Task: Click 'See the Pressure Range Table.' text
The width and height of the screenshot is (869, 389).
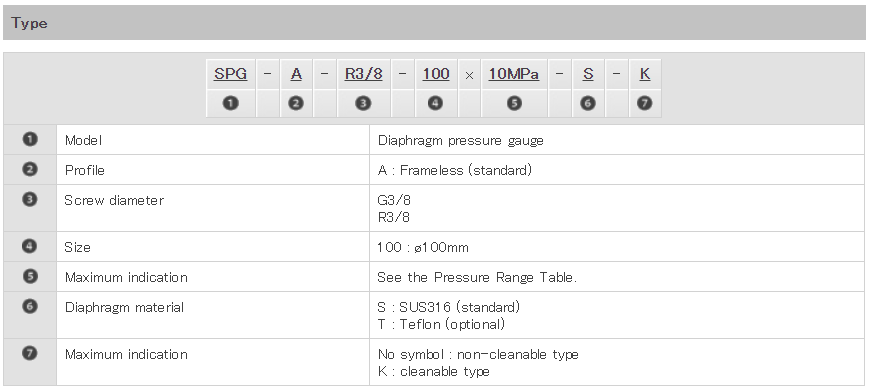Action: tap(477, 277)
